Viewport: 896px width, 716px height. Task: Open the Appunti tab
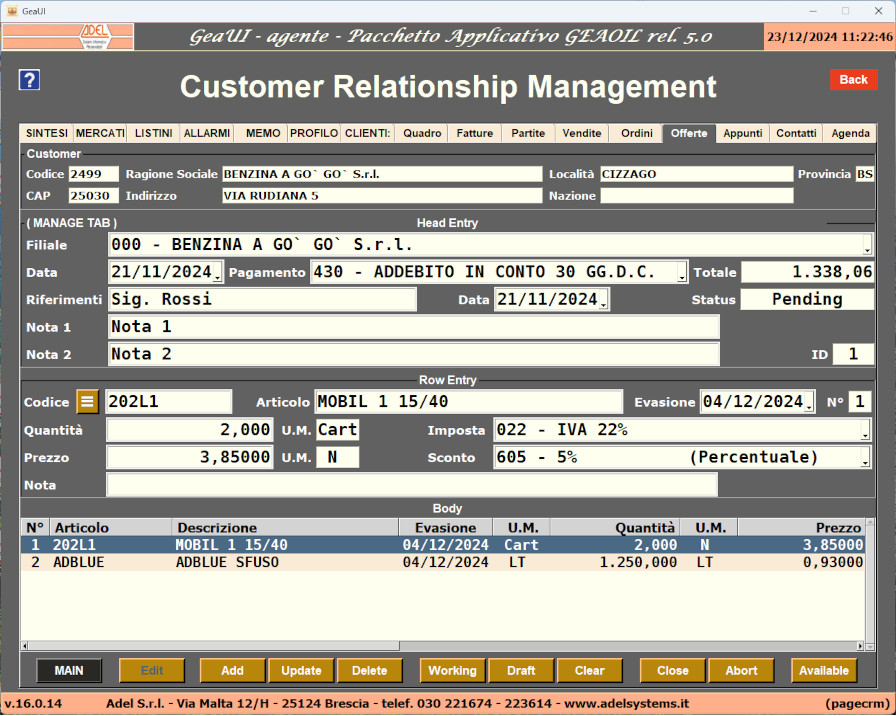742,133
